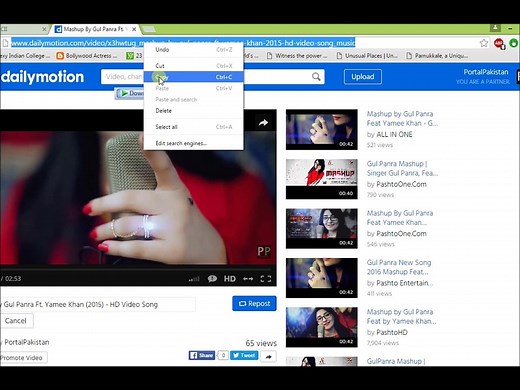Click the dailymotion logo
Image resolution: width=520 pixels, height=390 pixels.
(x=43, y=77)
